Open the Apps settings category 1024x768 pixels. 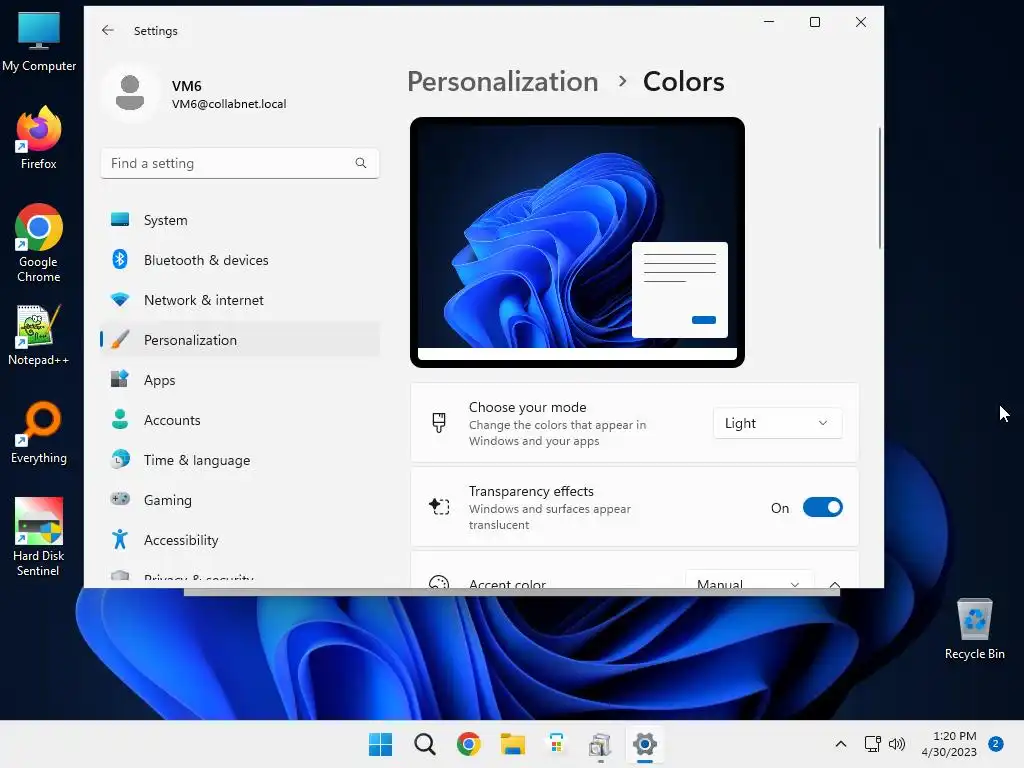point(240,380)
